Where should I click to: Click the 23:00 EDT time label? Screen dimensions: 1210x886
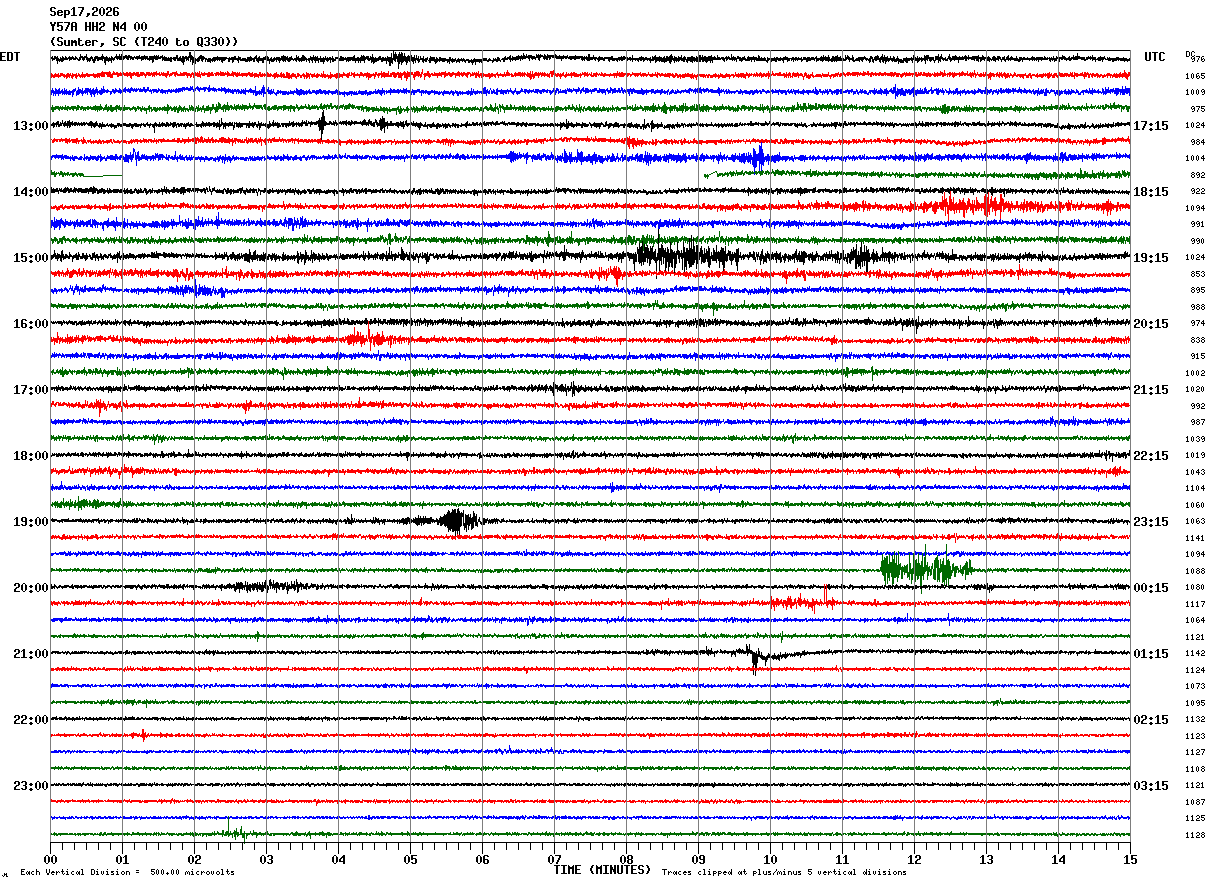pyautogui.click(x=30, y=786)
